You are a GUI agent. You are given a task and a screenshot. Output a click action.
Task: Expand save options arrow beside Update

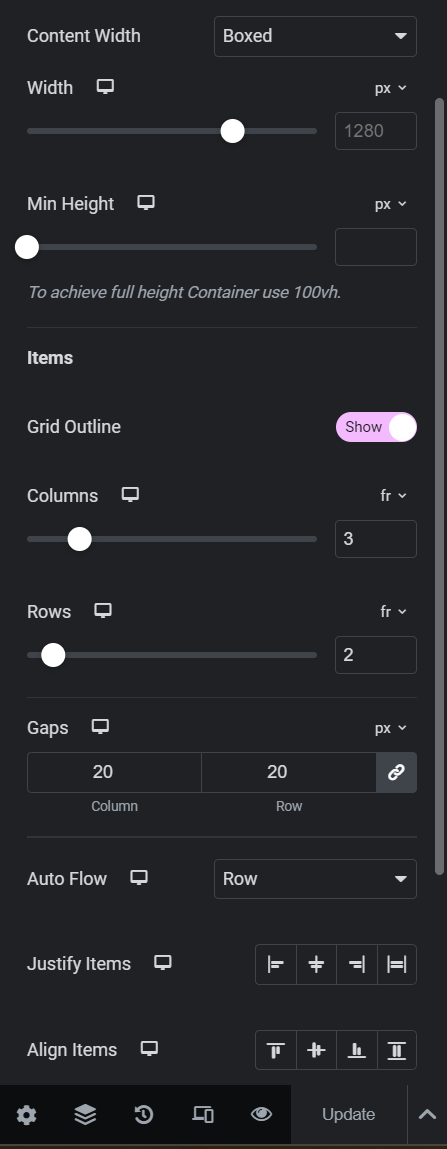point(426,1115)
